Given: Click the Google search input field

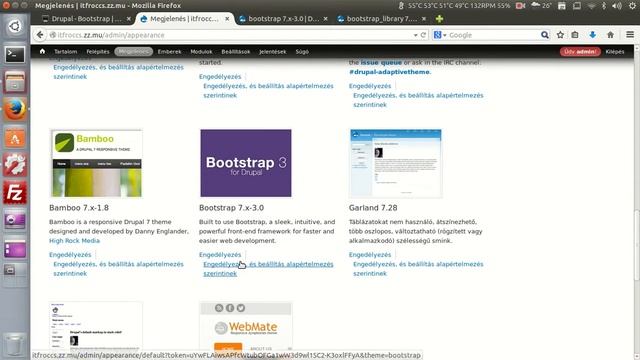Looking at the screenshot, I should [494, 35].
